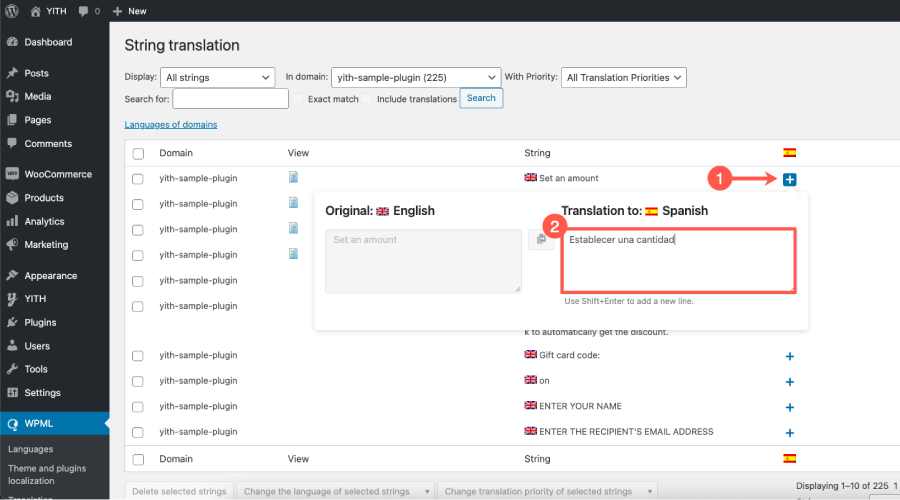Click the copy-from-original icon button

pyautogui.click(x=540, y=239)
